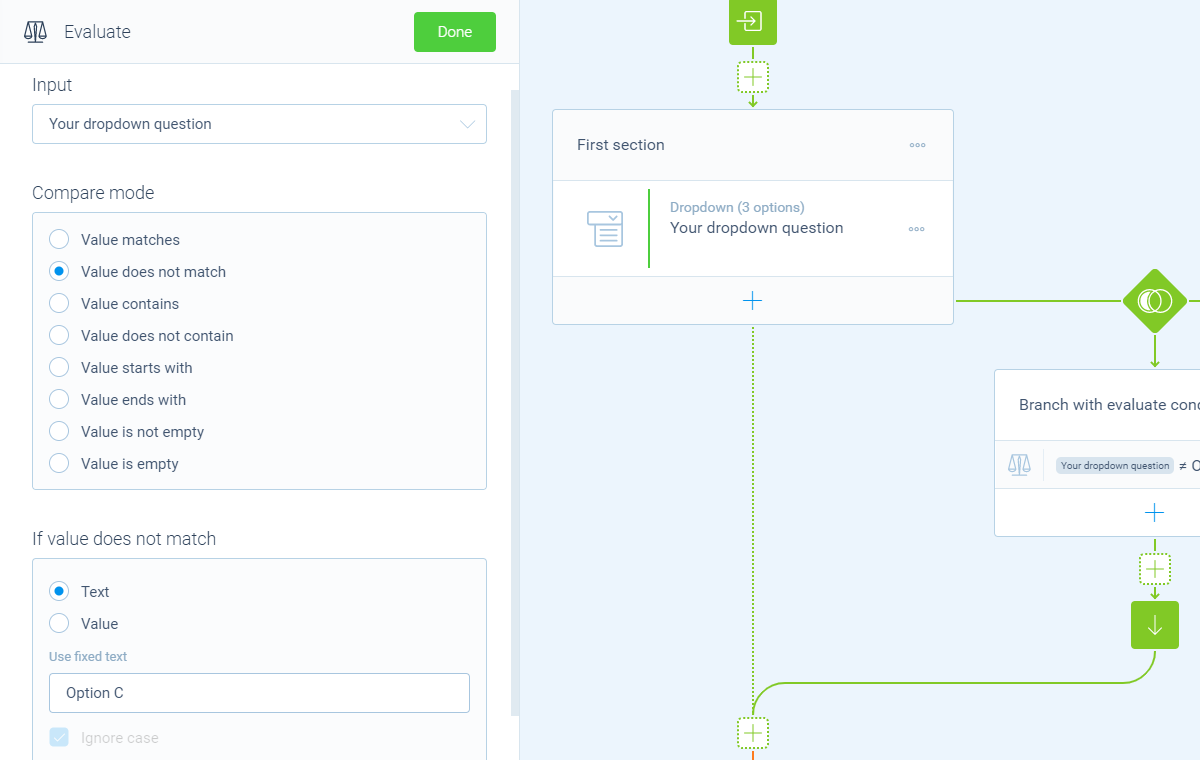Click the Evaluate scales icon in panel header

[x=36, y=32]
